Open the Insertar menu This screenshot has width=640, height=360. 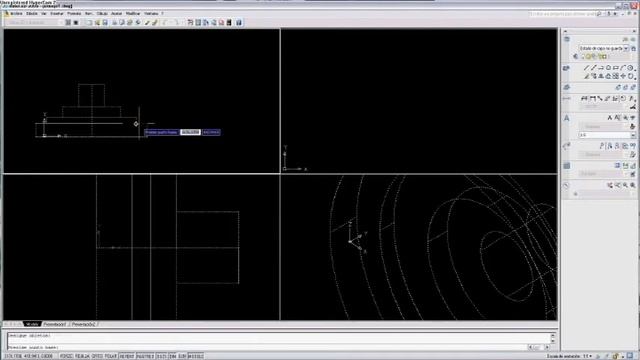pos(57,13)
